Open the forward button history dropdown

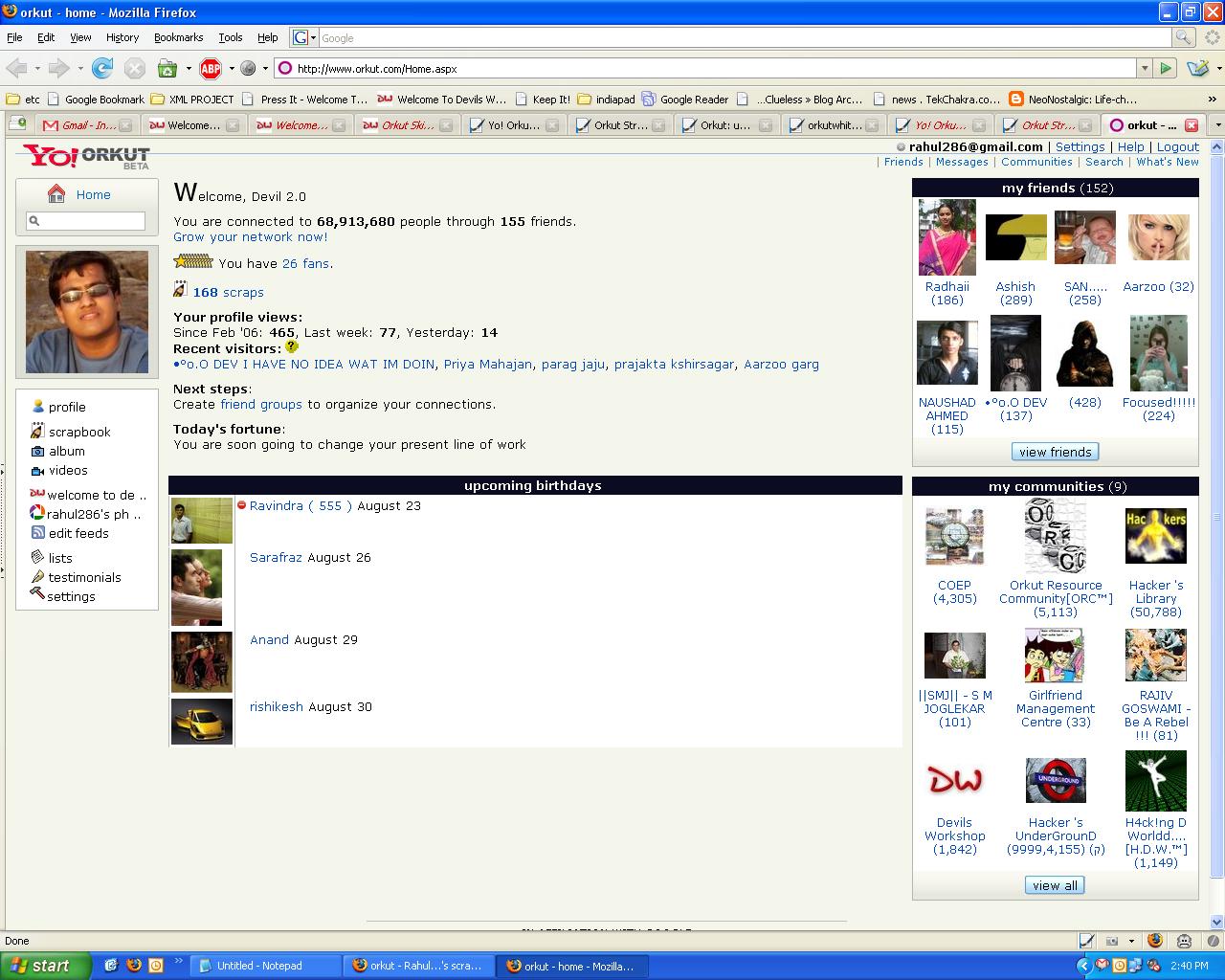tap(80, 68)
